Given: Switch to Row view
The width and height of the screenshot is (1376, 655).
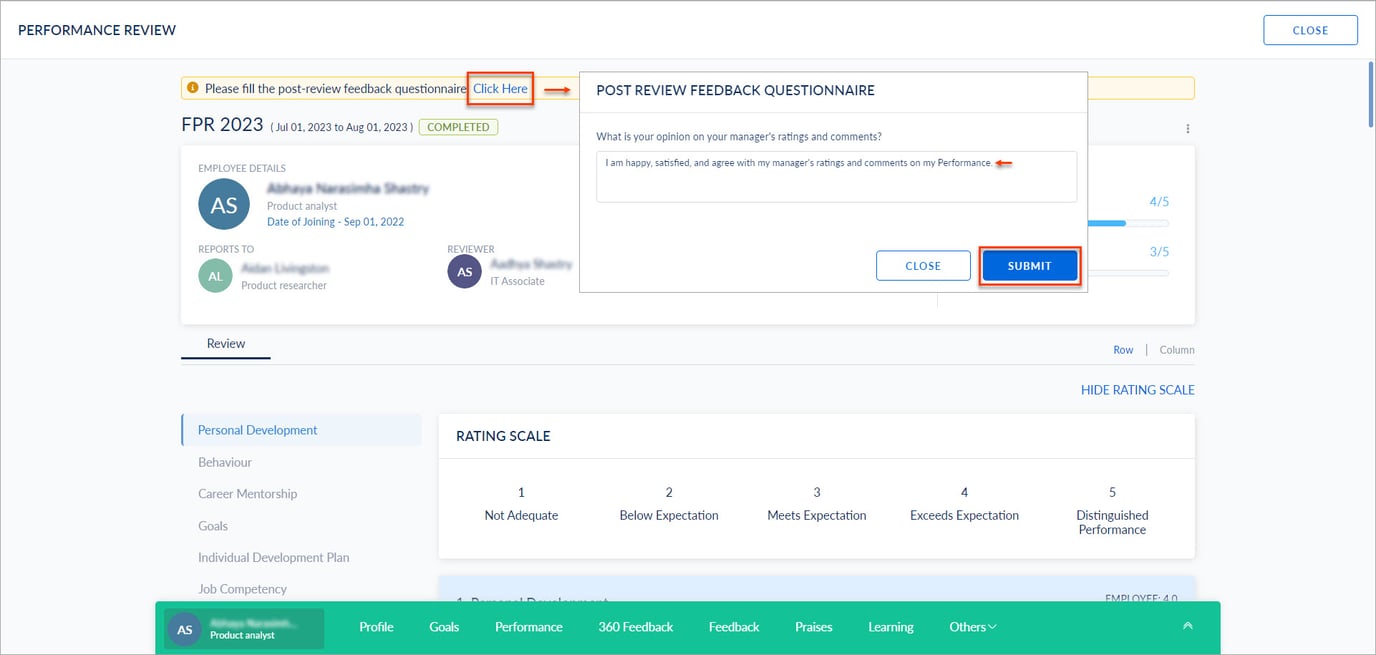Looking at the screenshot, I should pyautogui.click(x=1123, y=350).
